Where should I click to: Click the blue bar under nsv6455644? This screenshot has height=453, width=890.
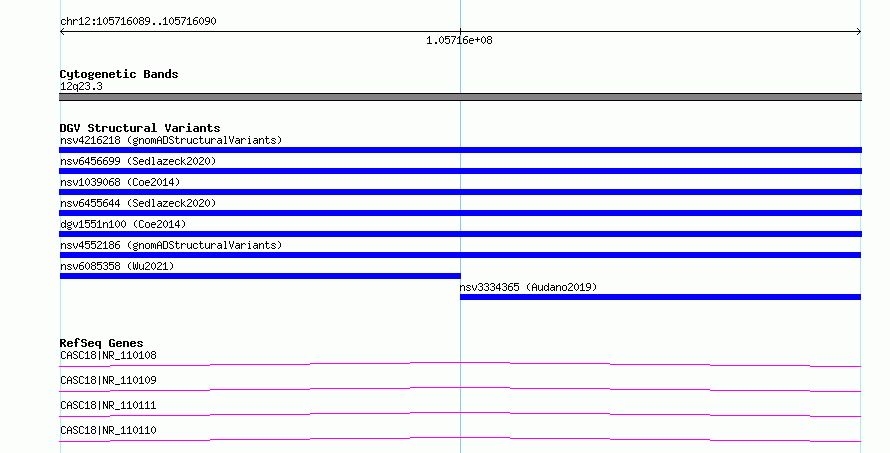pyautogui.click(x=460, y=213)
